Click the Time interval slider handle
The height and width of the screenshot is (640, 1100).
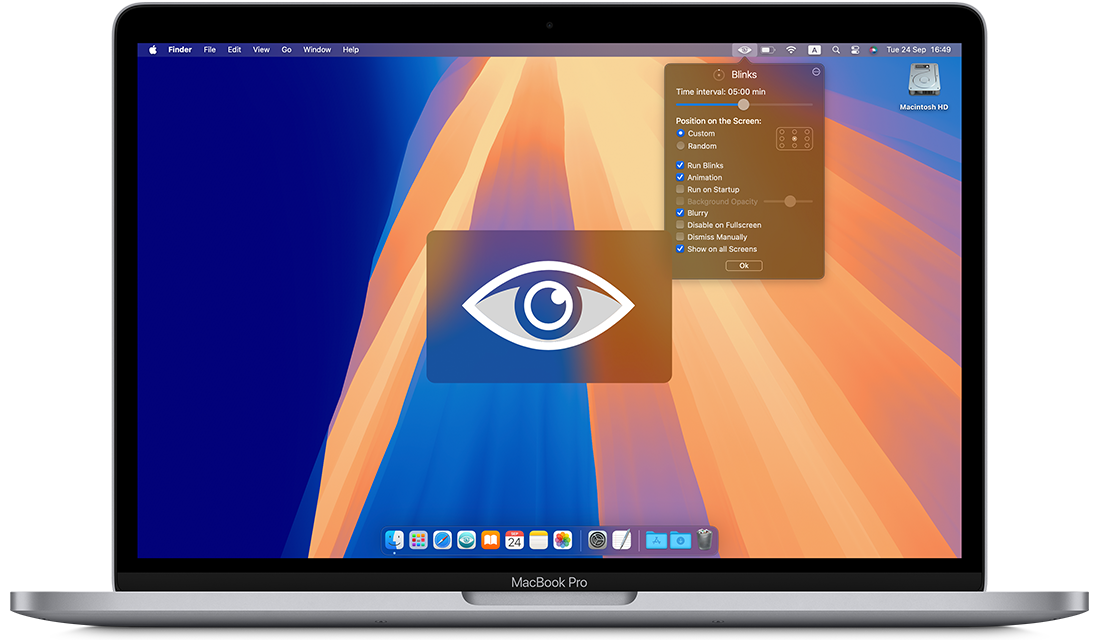pyautogui.click(x=743, y=104)
